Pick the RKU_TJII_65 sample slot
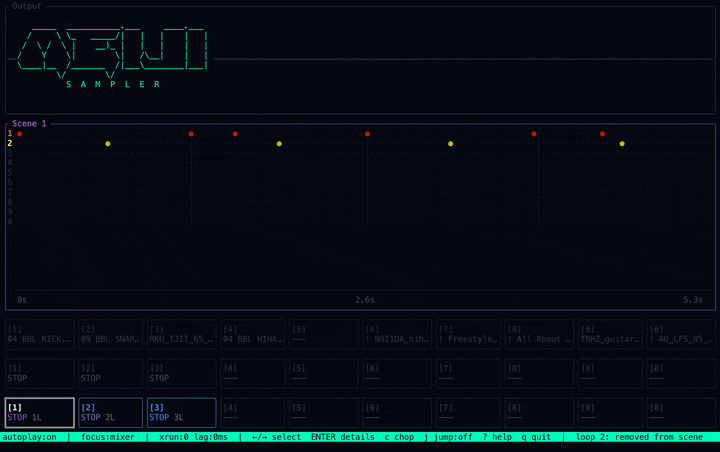720x452 pixels. (x=181, y=334)
